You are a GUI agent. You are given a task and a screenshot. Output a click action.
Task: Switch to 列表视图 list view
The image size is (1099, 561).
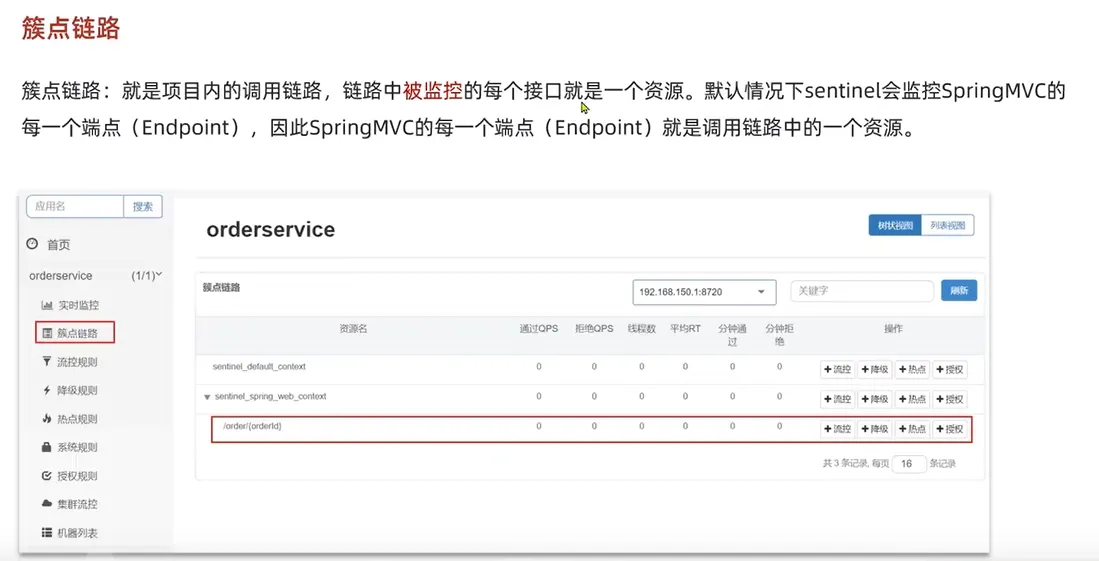click(x=947, y=226)
